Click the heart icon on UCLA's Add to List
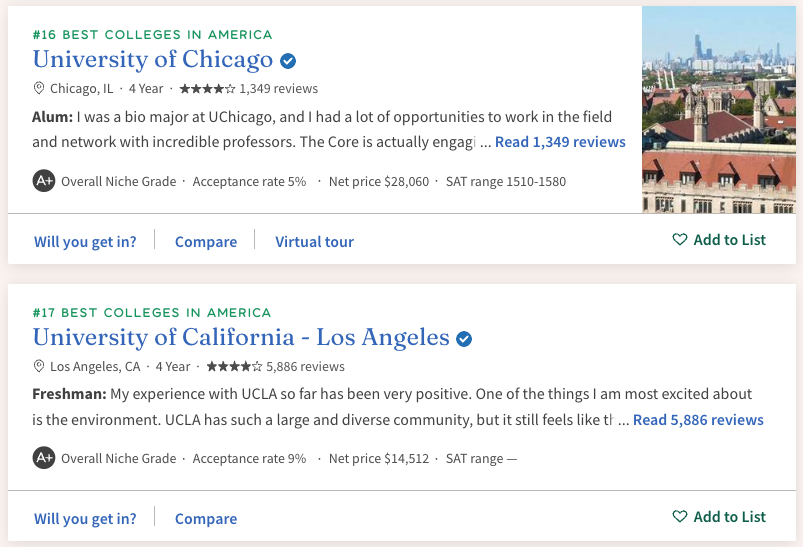 680,516
